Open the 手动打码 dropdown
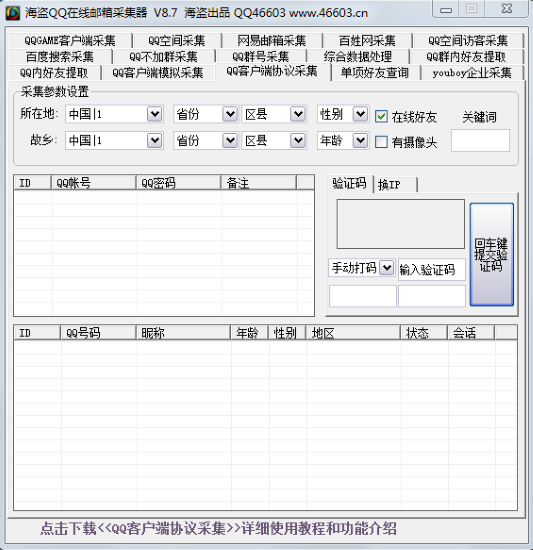Screen dimensions: 533x550 coord(362,268)
